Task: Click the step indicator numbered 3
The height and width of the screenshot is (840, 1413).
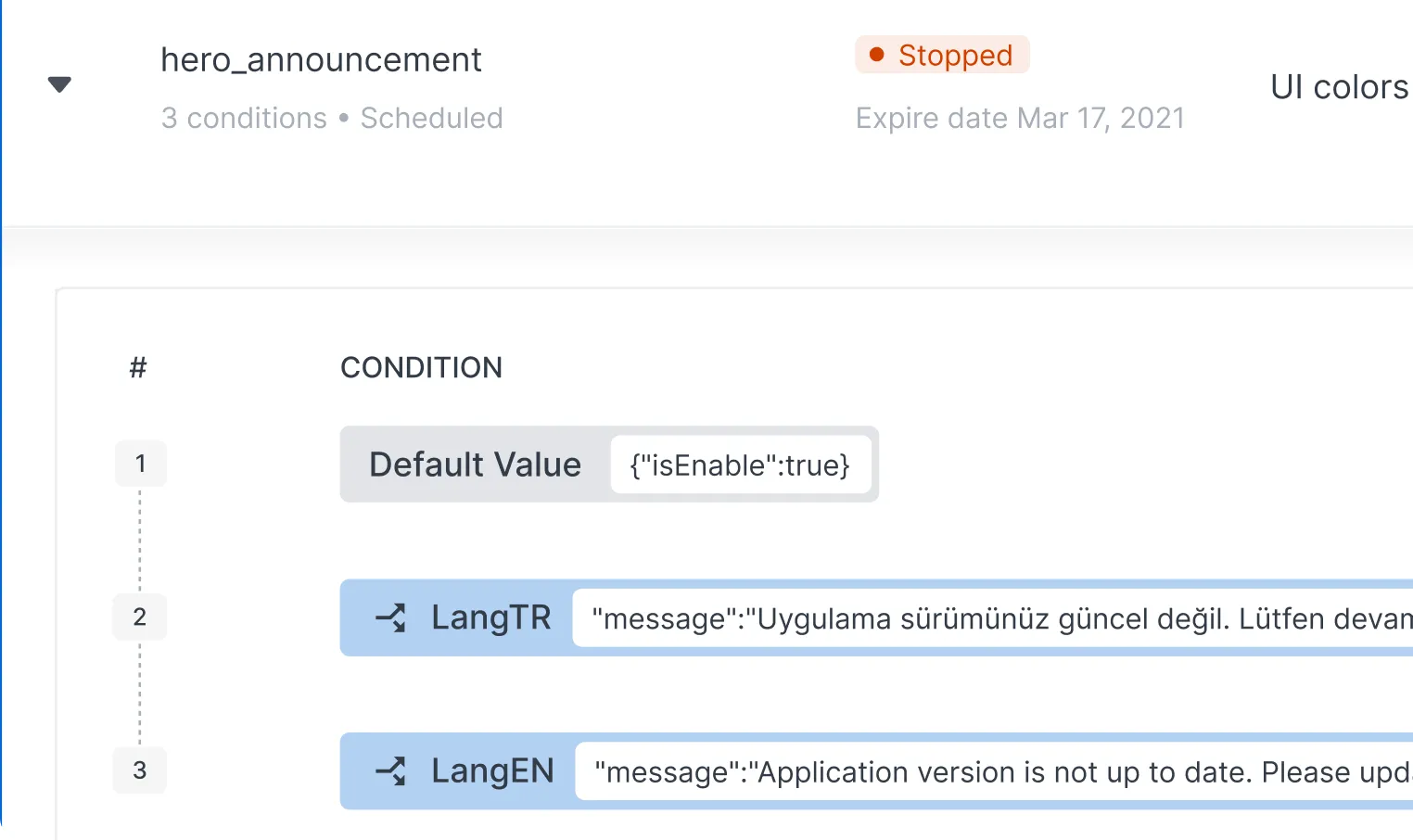Action: coord(140,770)
